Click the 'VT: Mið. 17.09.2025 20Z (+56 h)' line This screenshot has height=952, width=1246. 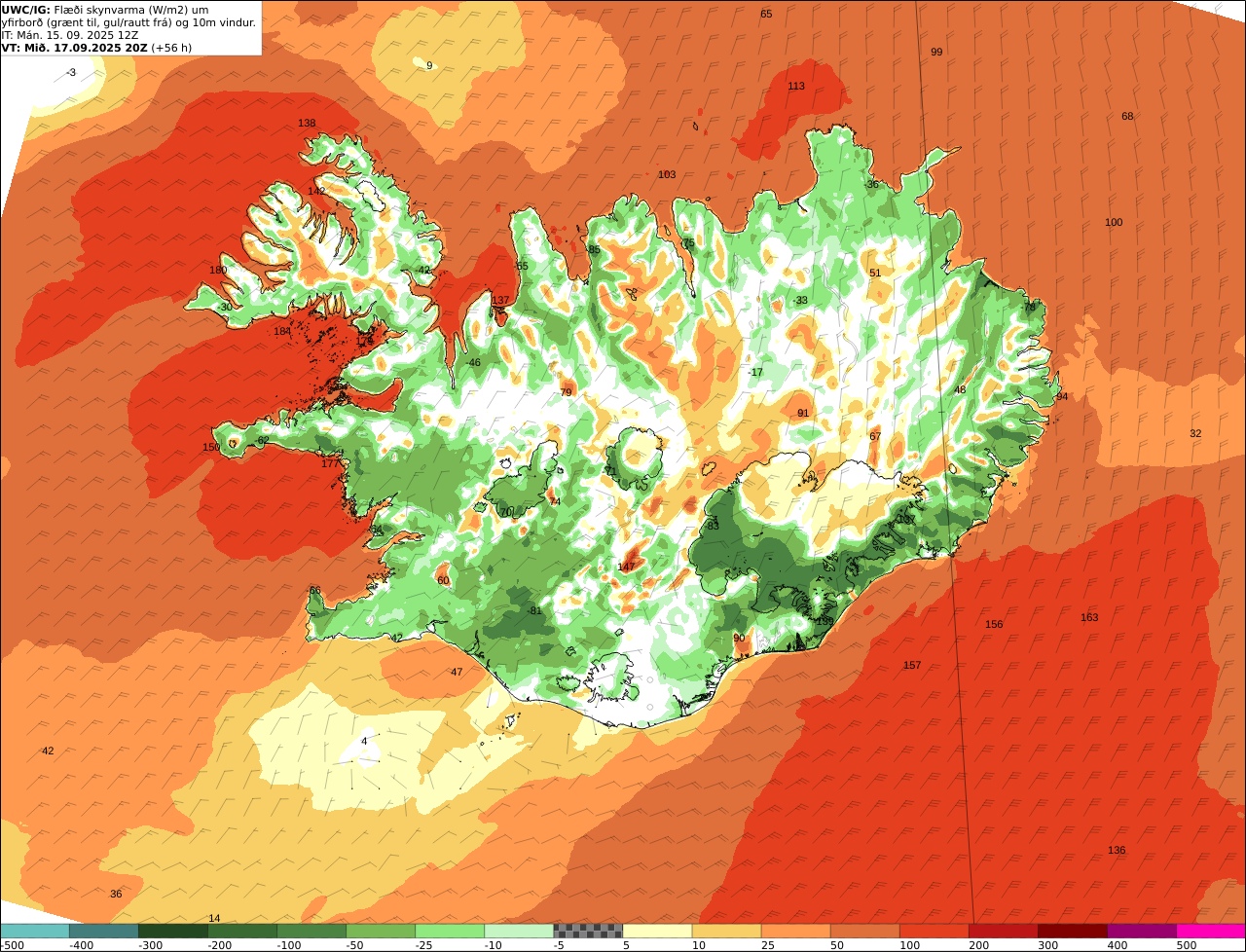click(96, 48)
